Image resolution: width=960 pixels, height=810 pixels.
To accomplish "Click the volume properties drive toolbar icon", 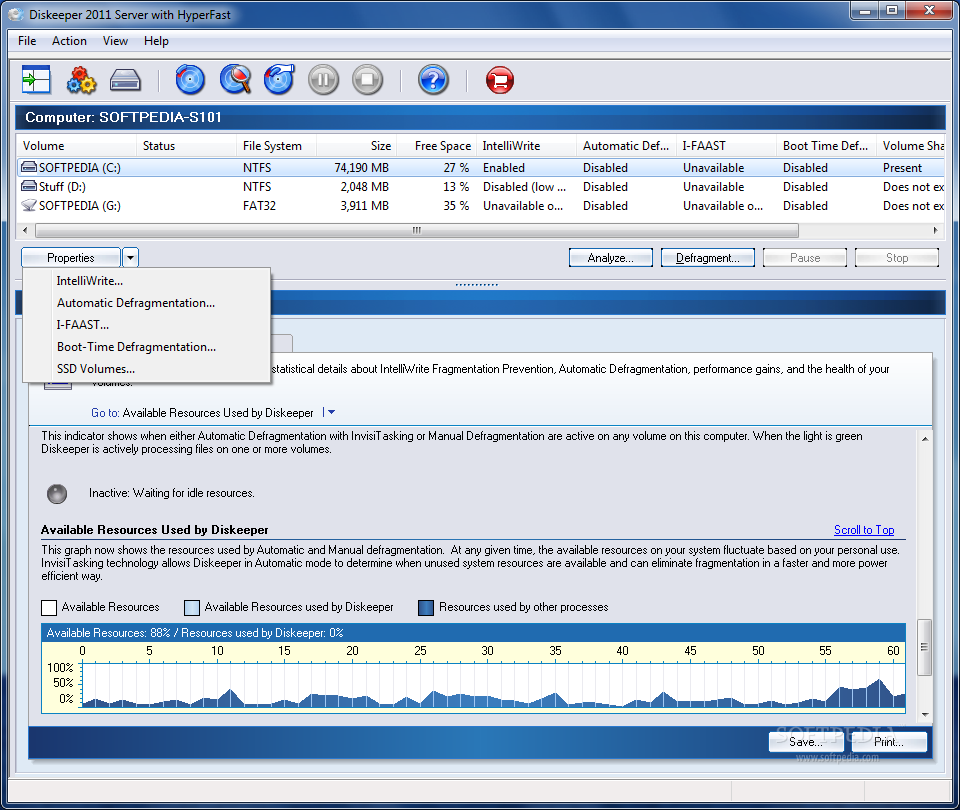I will (x=125, y=80).
